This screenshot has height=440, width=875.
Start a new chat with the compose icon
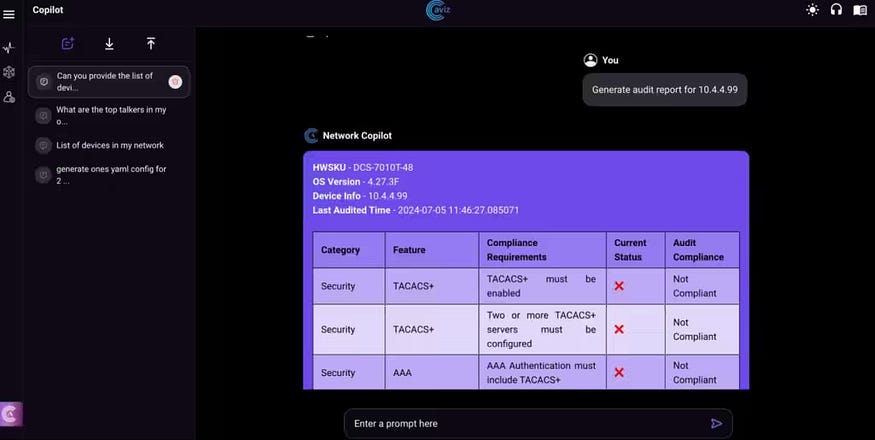pyautogui.click(x=68, y=44)
